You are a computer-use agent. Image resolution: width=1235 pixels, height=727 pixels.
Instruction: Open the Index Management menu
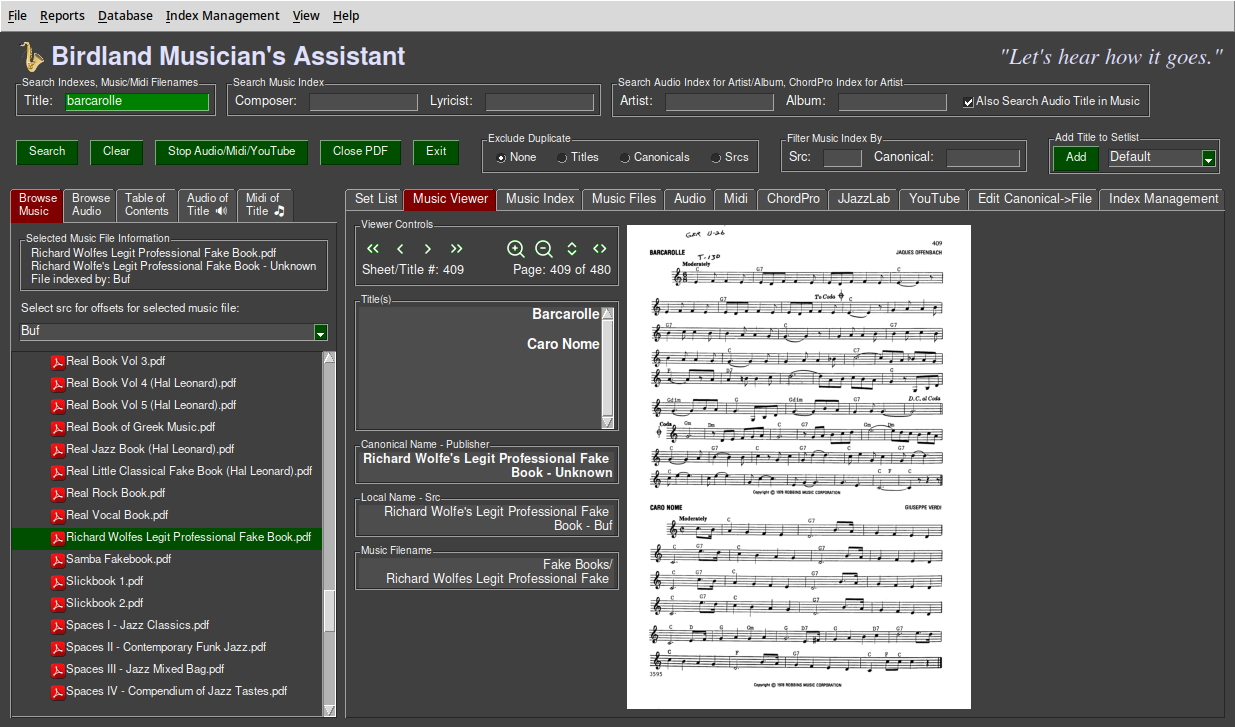(224, 15)
